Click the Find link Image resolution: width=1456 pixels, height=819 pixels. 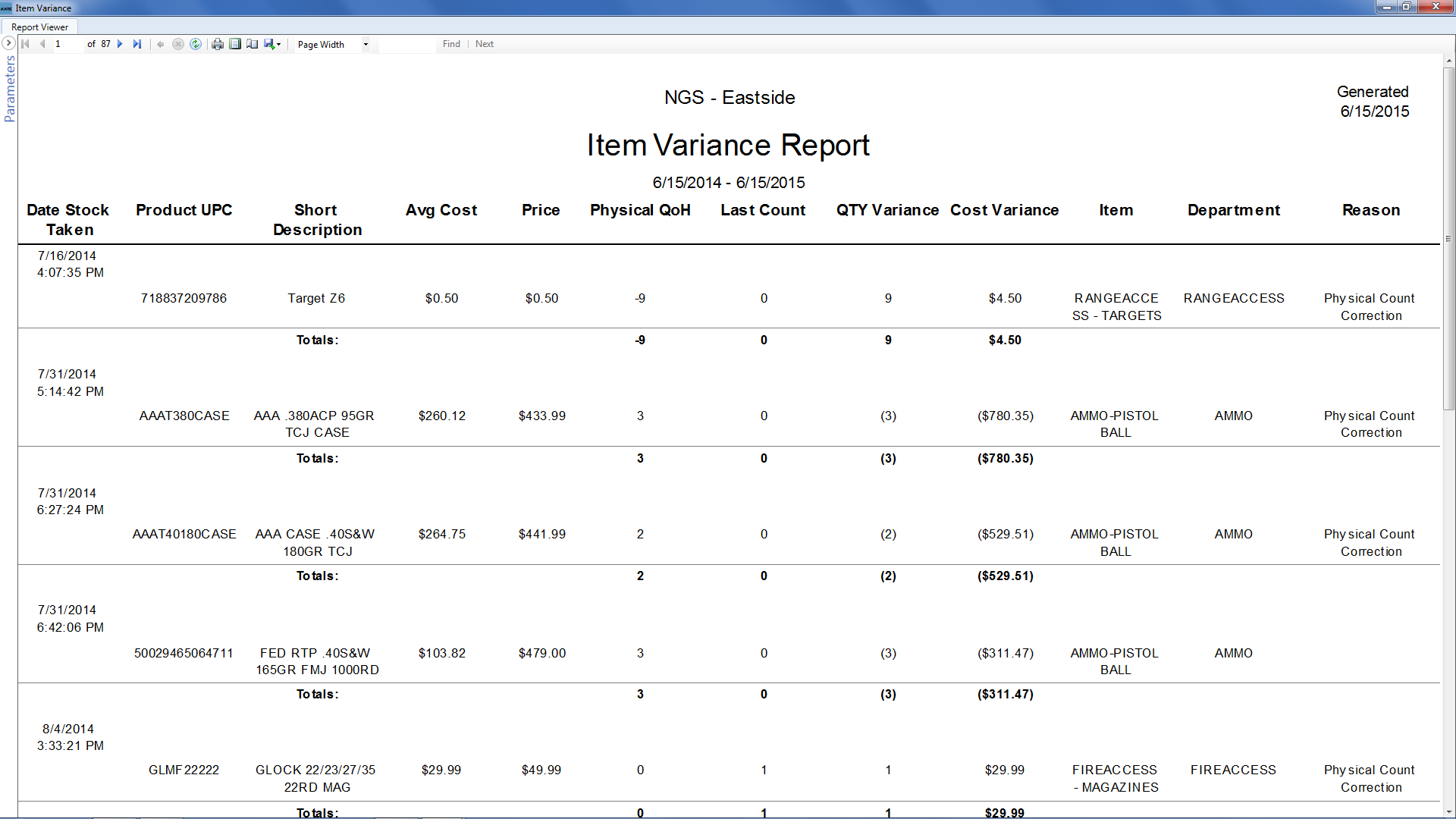coord(451,44)
